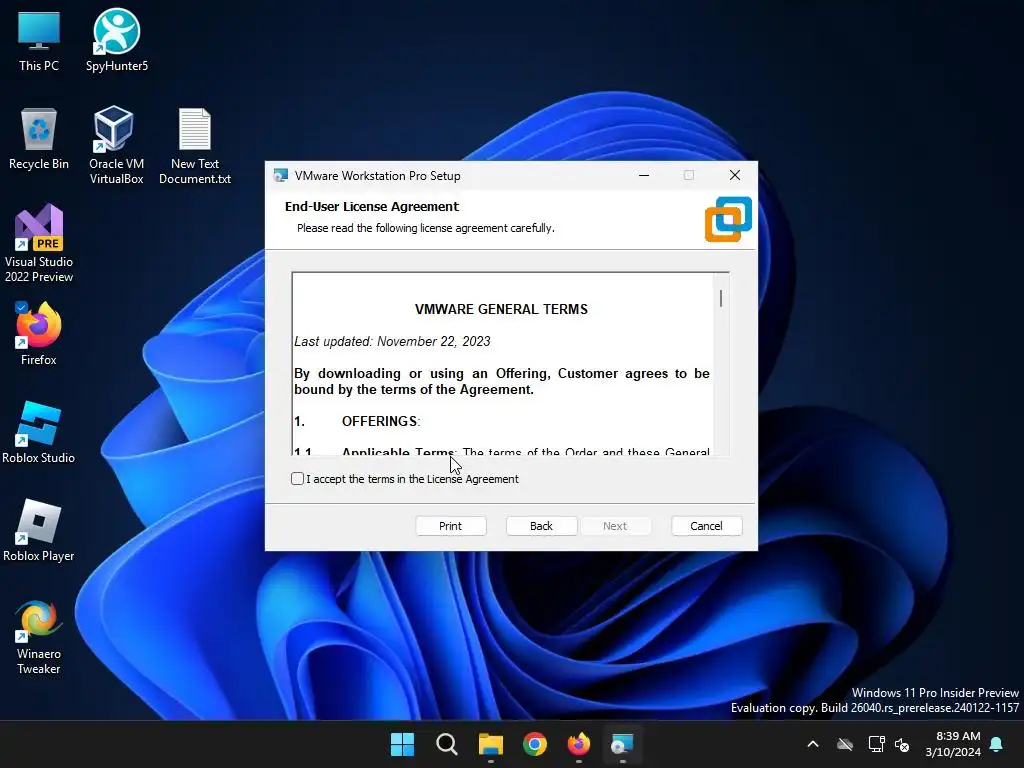Open the notification bell
Viewport: 1024px width, 768px height.
click(997, 744)
